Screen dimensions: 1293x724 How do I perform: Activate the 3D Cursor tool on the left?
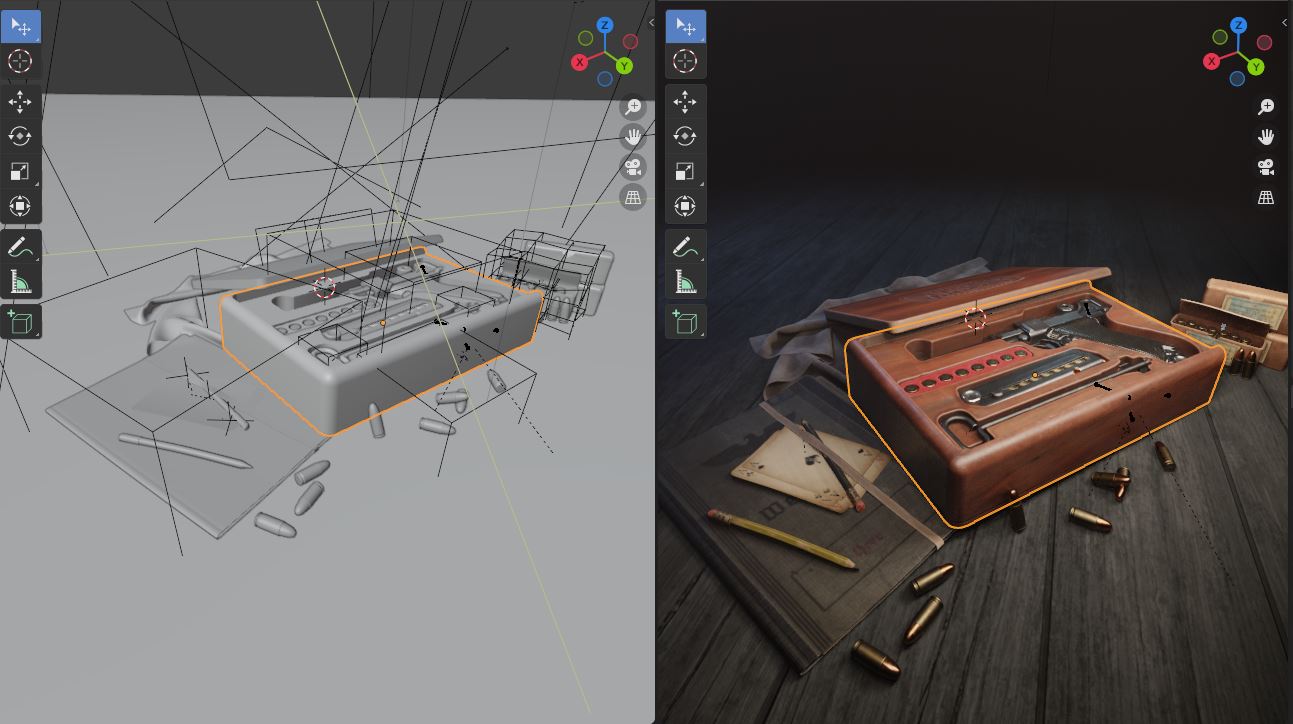(20, 61)
